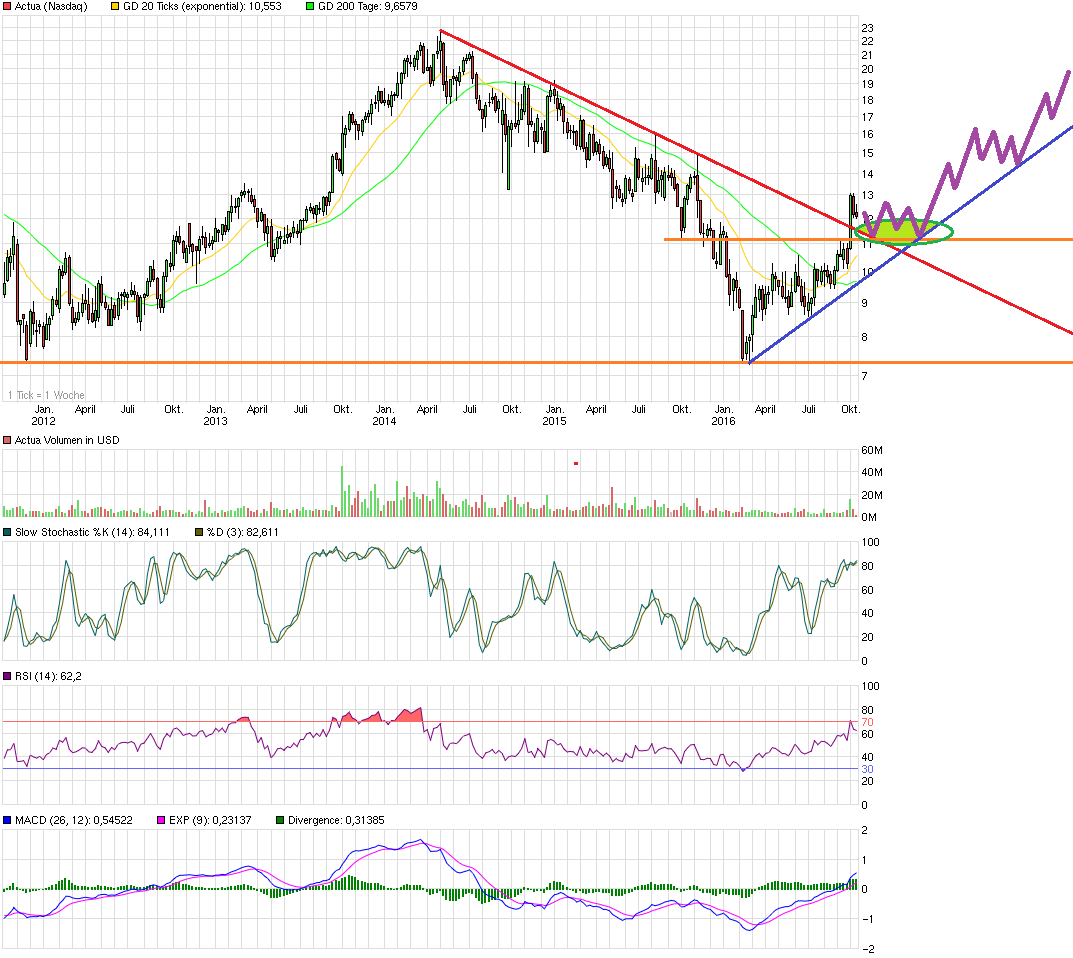The image size is (1073, 958).
Task: Select the Actua Volumen in USD legend icon
Action: click(9, 440)
